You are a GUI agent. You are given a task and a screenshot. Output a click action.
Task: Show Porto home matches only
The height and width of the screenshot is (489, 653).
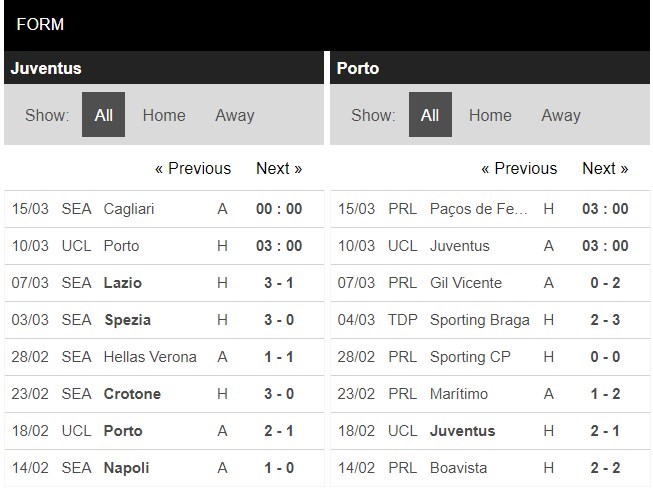(x=490, y=115)
